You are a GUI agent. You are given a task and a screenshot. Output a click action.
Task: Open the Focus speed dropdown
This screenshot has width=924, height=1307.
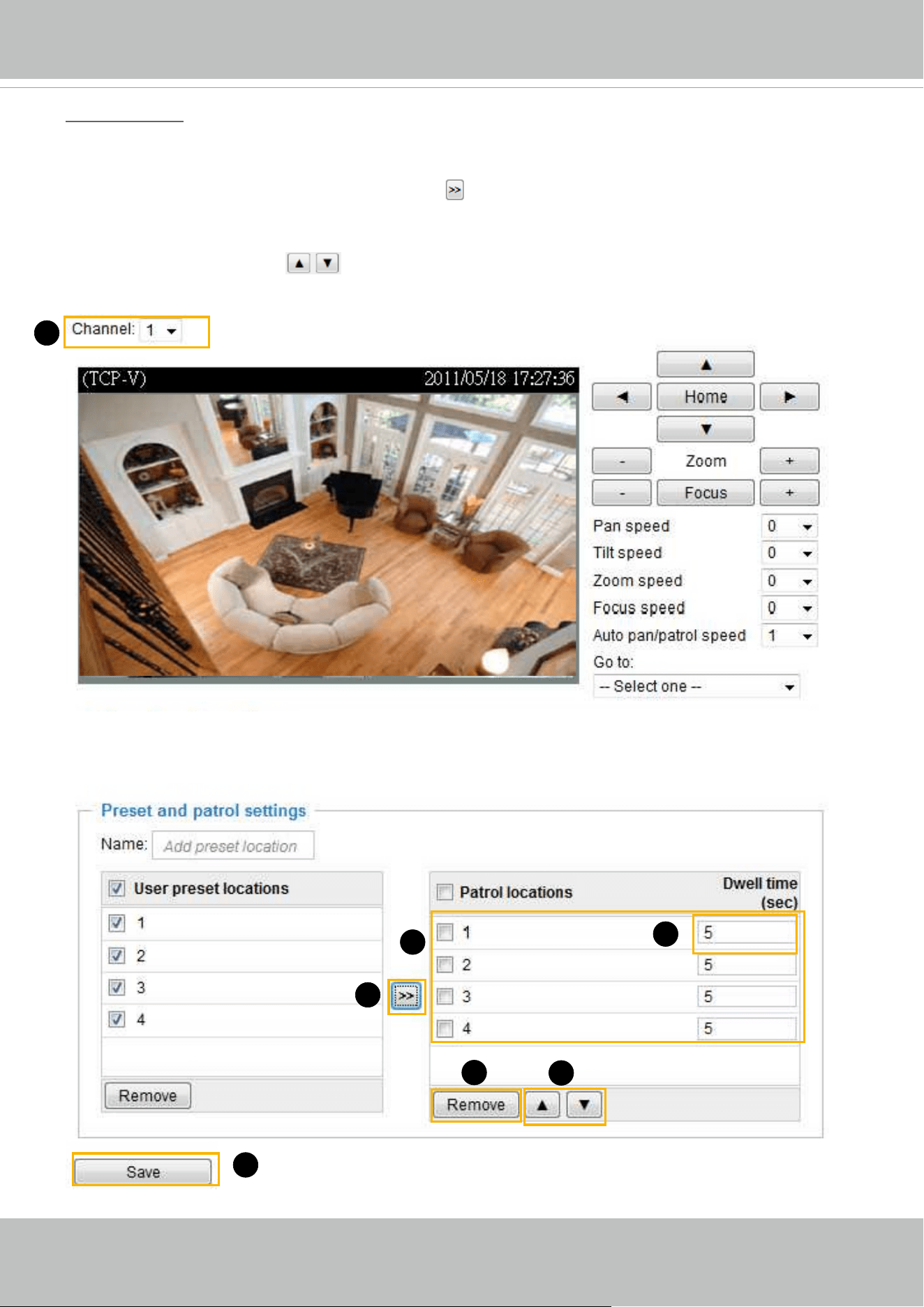coord(789,608)
